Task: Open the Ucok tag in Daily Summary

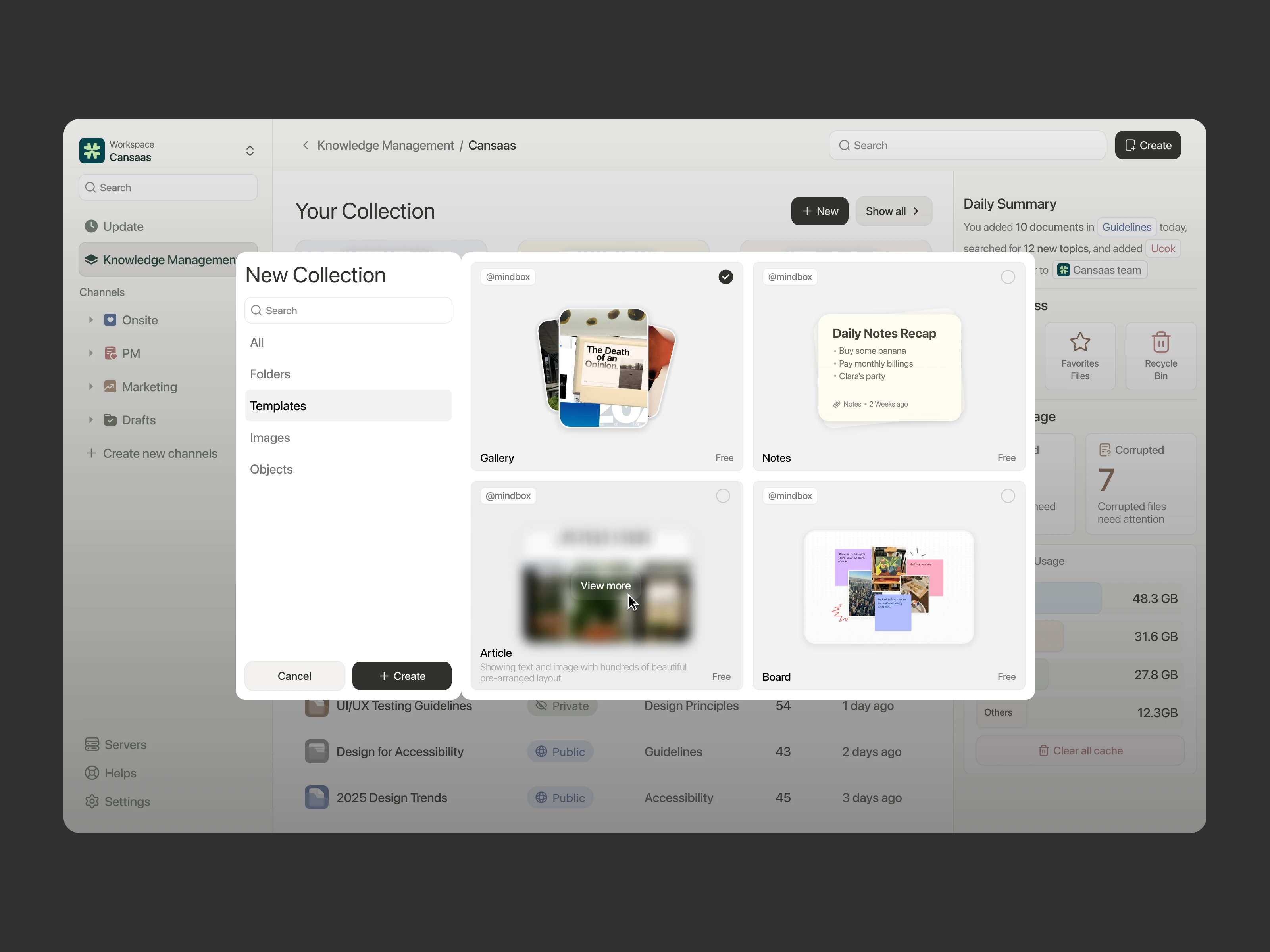Action: point(1162,248)
